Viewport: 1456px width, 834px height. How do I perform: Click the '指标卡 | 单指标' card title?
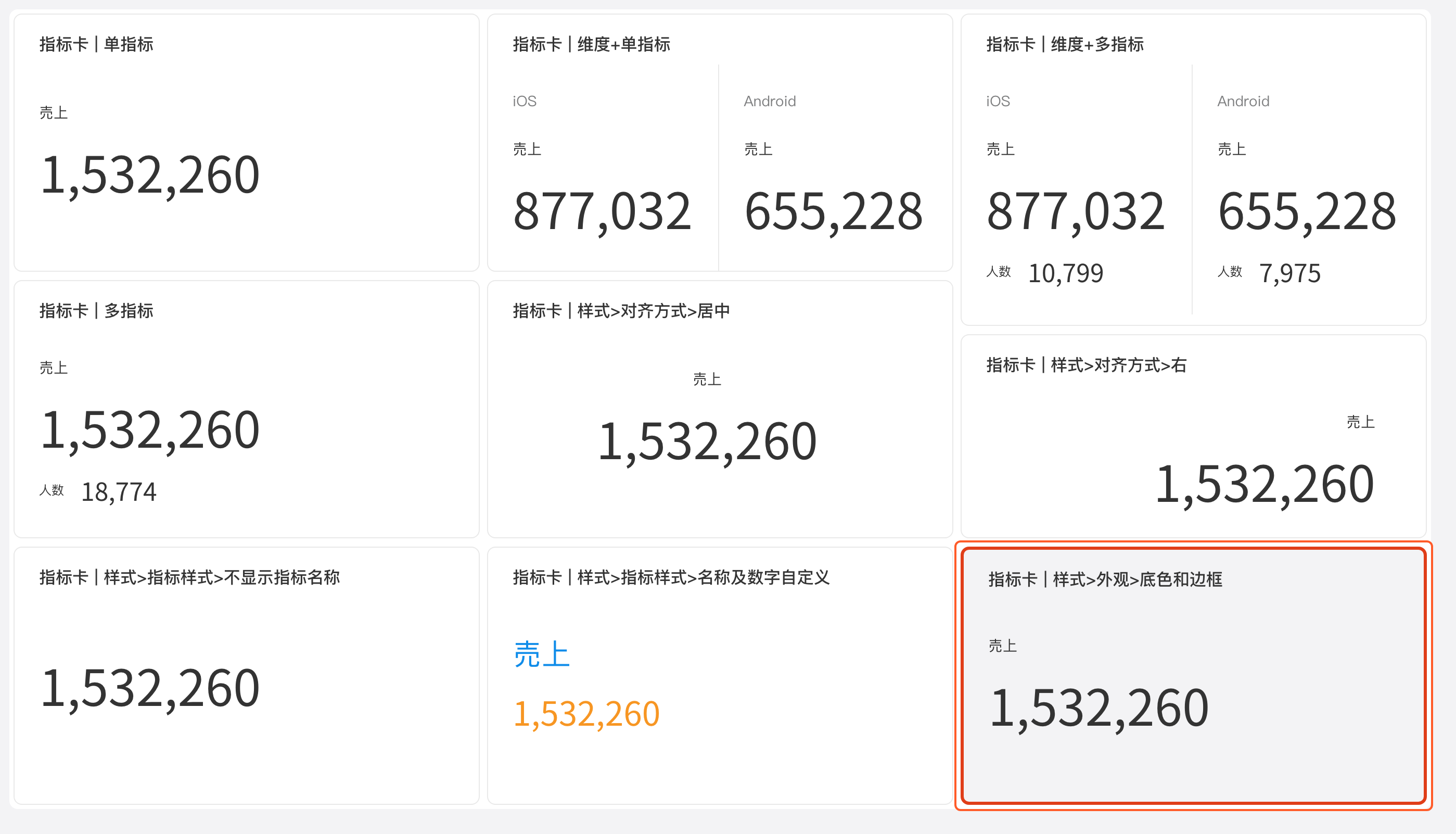pyautogui.click(x=96, y=44)
